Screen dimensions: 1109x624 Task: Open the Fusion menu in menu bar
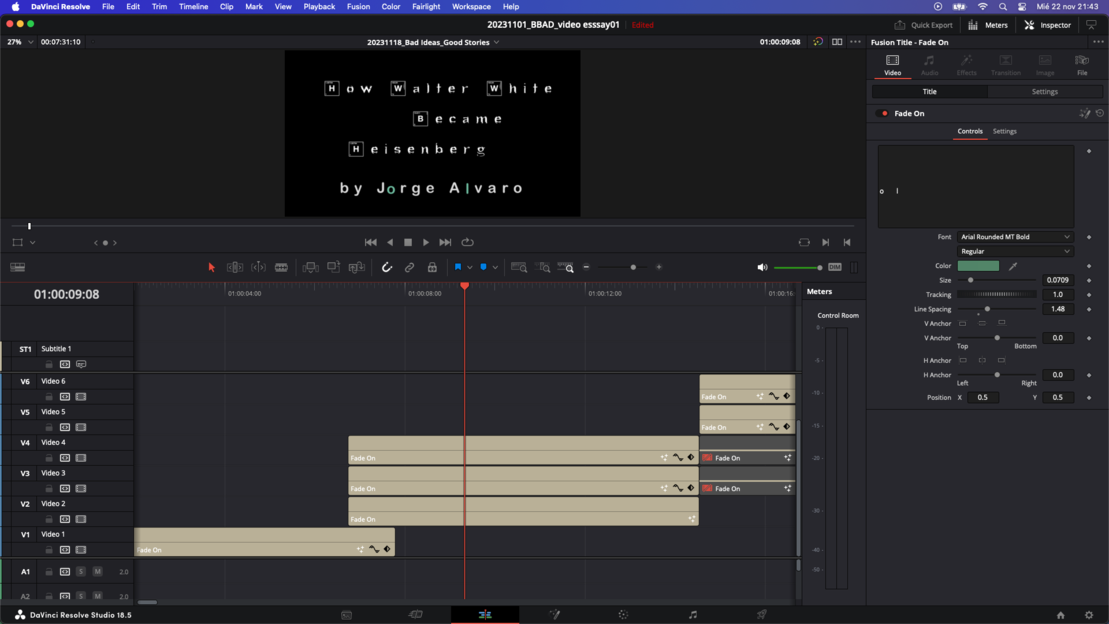click(x=358, y=7)
